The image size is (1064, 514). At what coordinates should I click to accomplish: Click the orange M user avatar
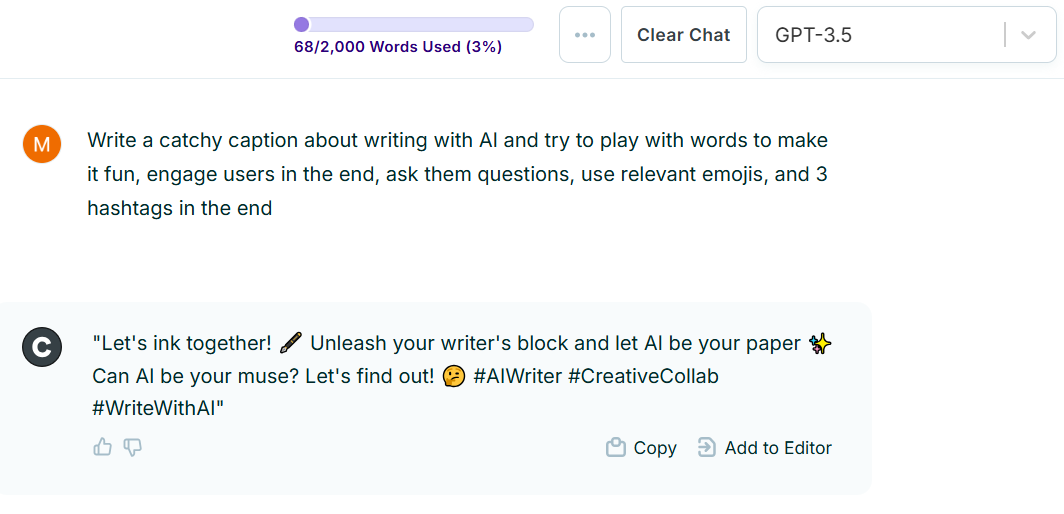coord(41,145)
